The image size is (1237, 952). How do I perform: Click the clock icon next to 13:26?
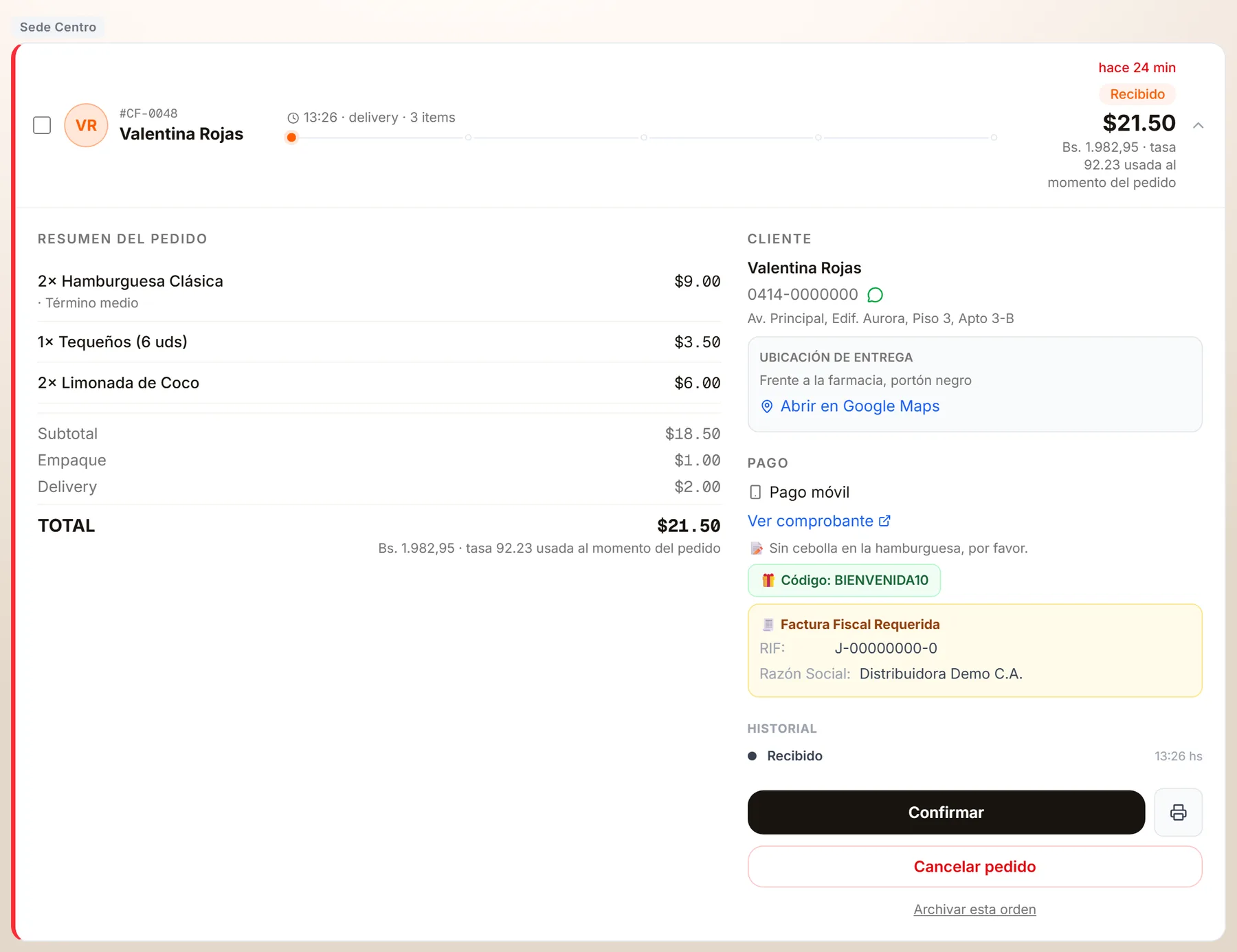(x=293, y=118)
